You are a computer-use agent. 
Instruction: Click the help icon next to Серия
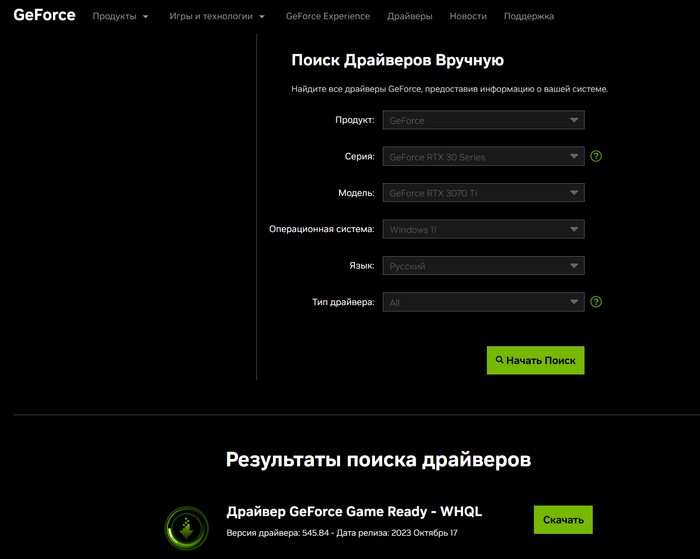pos(596,156)
